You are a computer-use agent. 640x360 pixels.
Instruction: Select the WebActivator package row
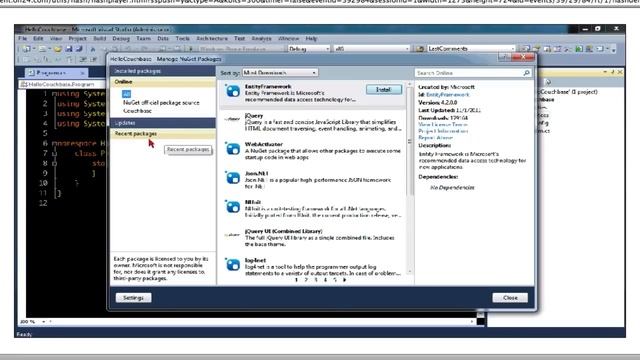pyautogui.click(x=312, y=151)
